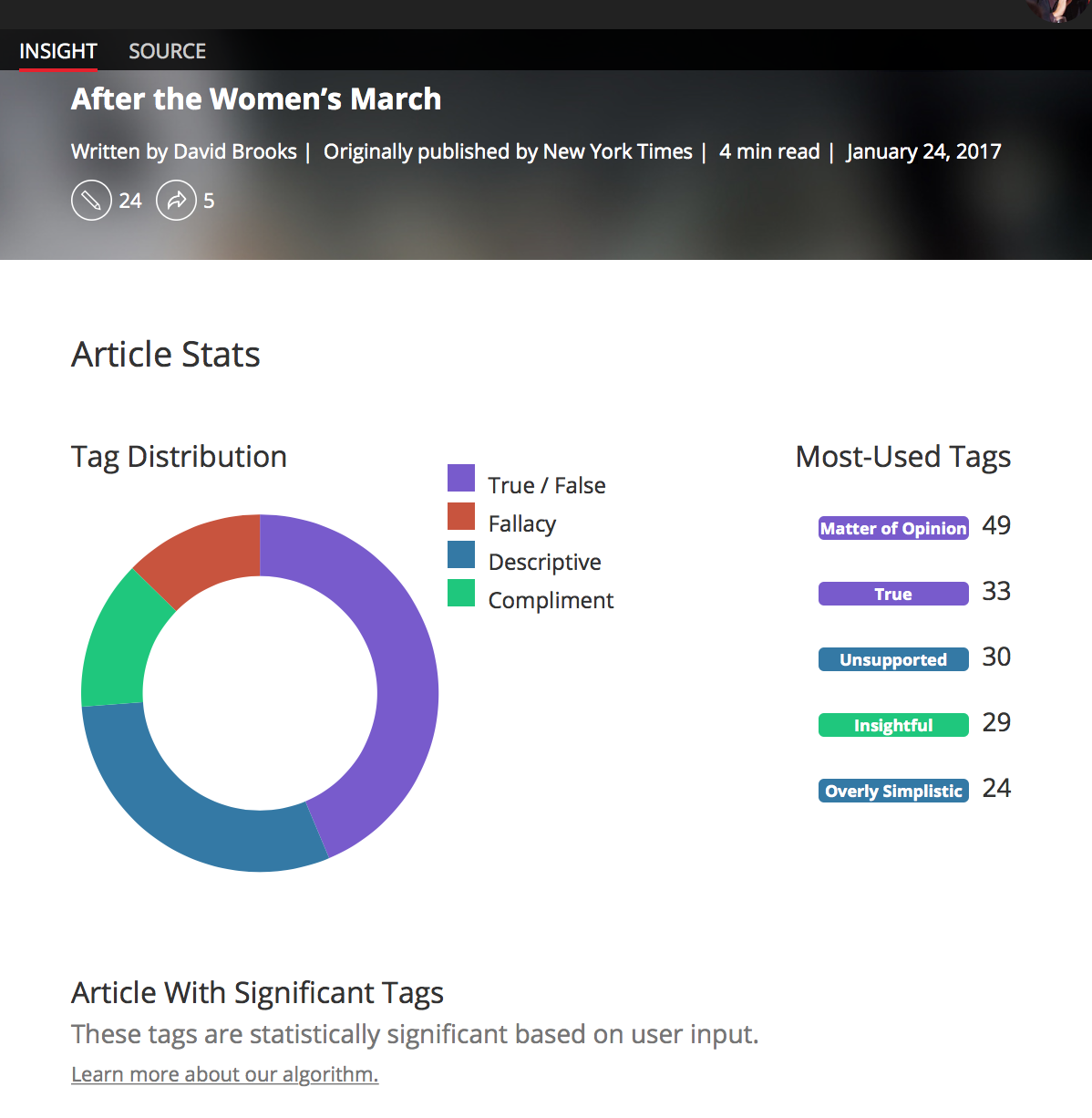
Task: Toggle the Compliment legend swatch
Action: coord(461,594)
